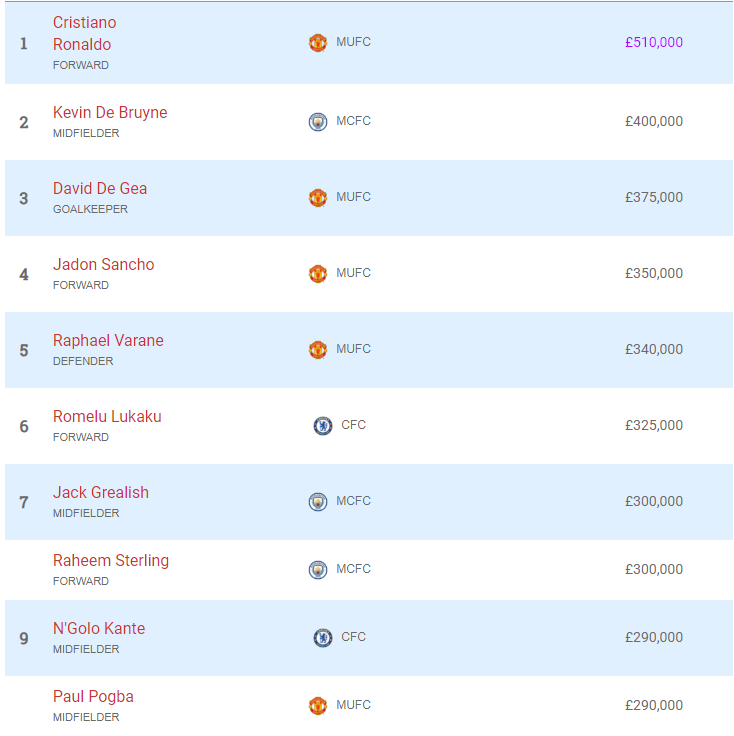Open the Raheem Sterling link
This screenshot has width=734, height=736.
point(111,560)
